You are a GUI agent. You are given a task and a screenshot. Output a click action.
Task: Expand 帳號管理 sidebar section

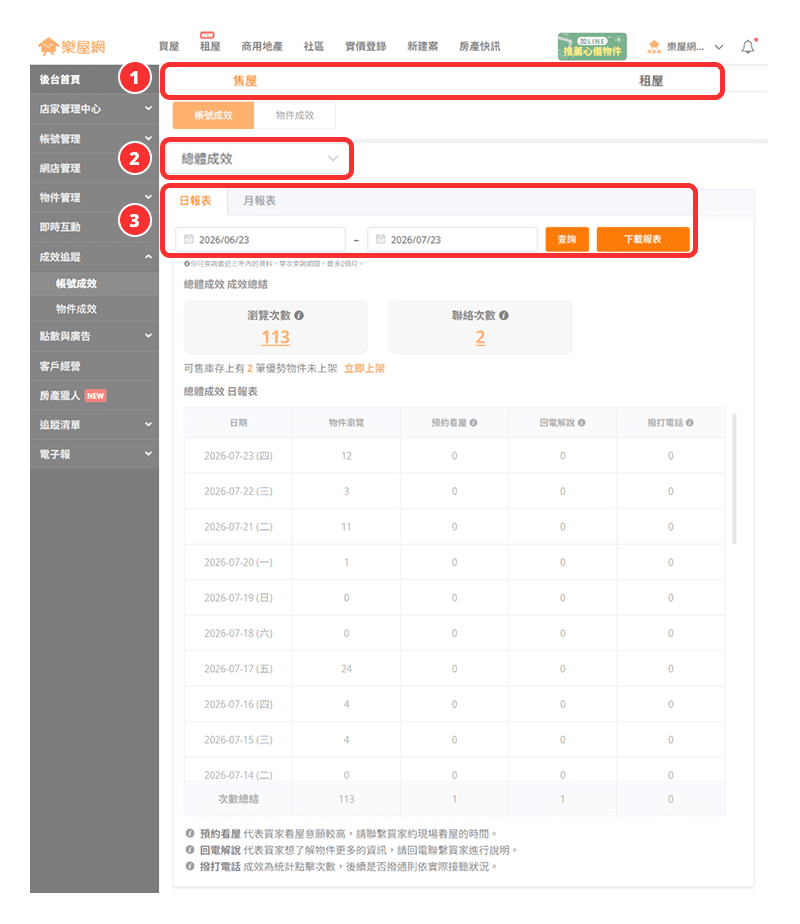click(94, 138)
